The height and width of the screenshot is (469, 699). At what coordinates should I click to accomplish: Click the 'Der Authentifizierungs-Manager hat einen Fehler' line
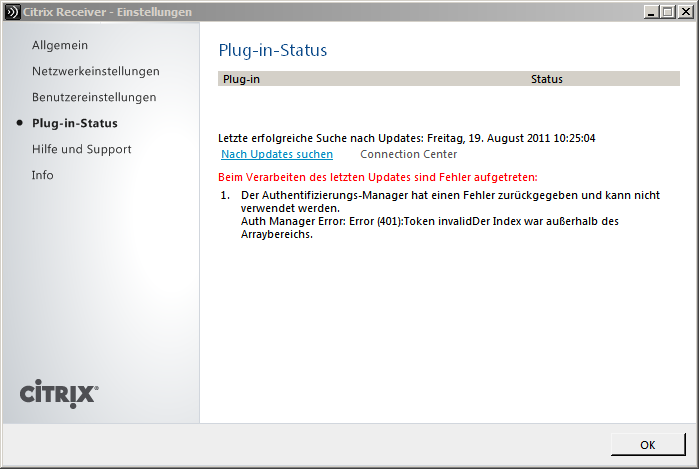click(x=450, y=202)
